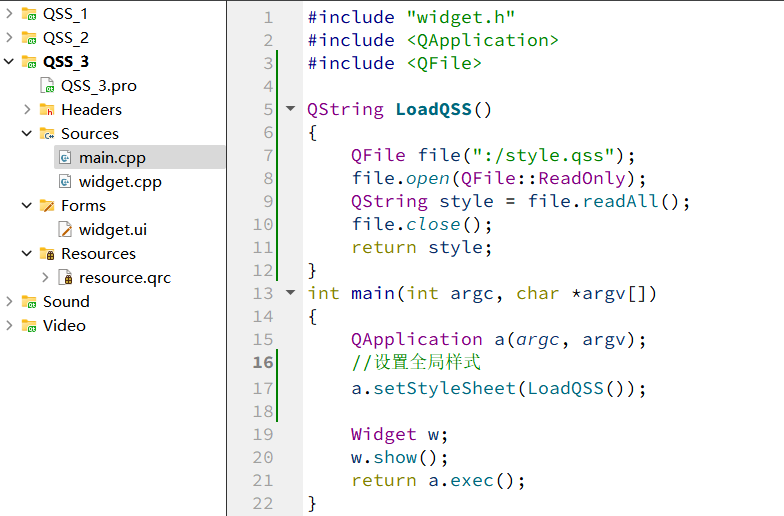This screenshot has width=784, height=516.
Task: Click QFile::ReadOnly on line 8
Action: (543, 178)
